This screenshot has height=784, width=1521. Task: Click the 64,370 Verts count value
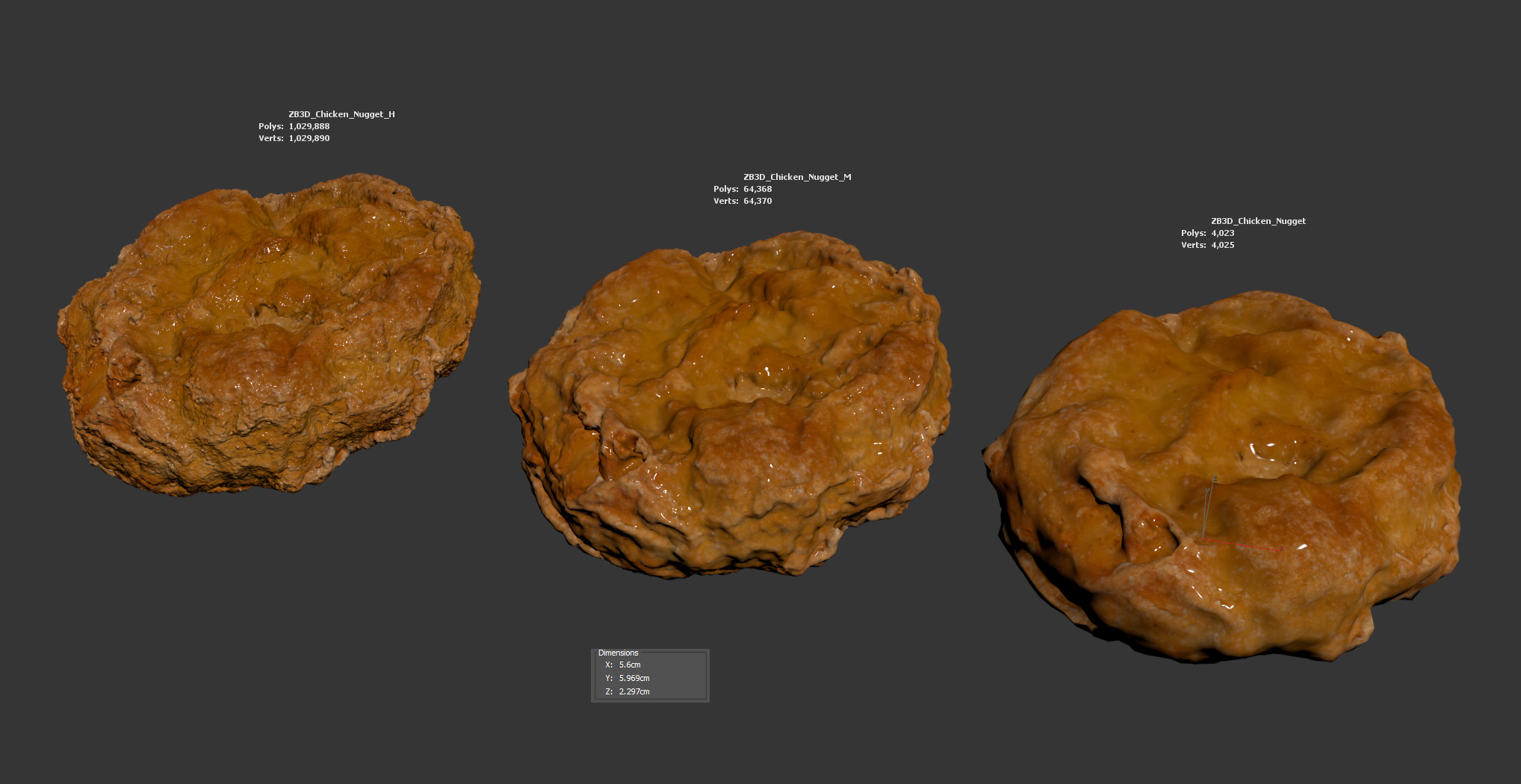coord(758,201)
